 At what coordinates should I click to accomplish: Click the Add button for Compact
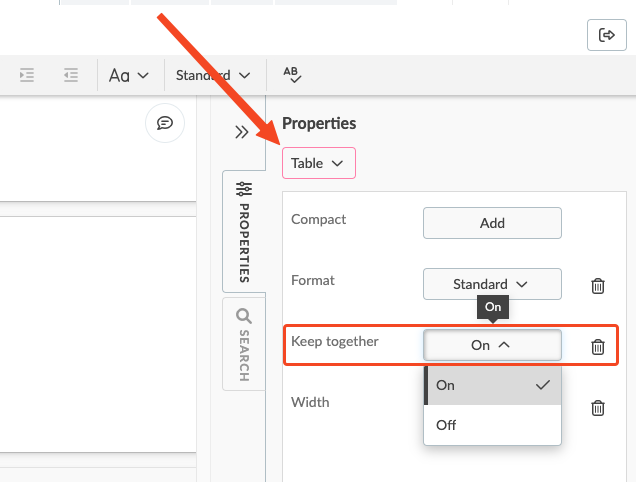coord(492,223)
